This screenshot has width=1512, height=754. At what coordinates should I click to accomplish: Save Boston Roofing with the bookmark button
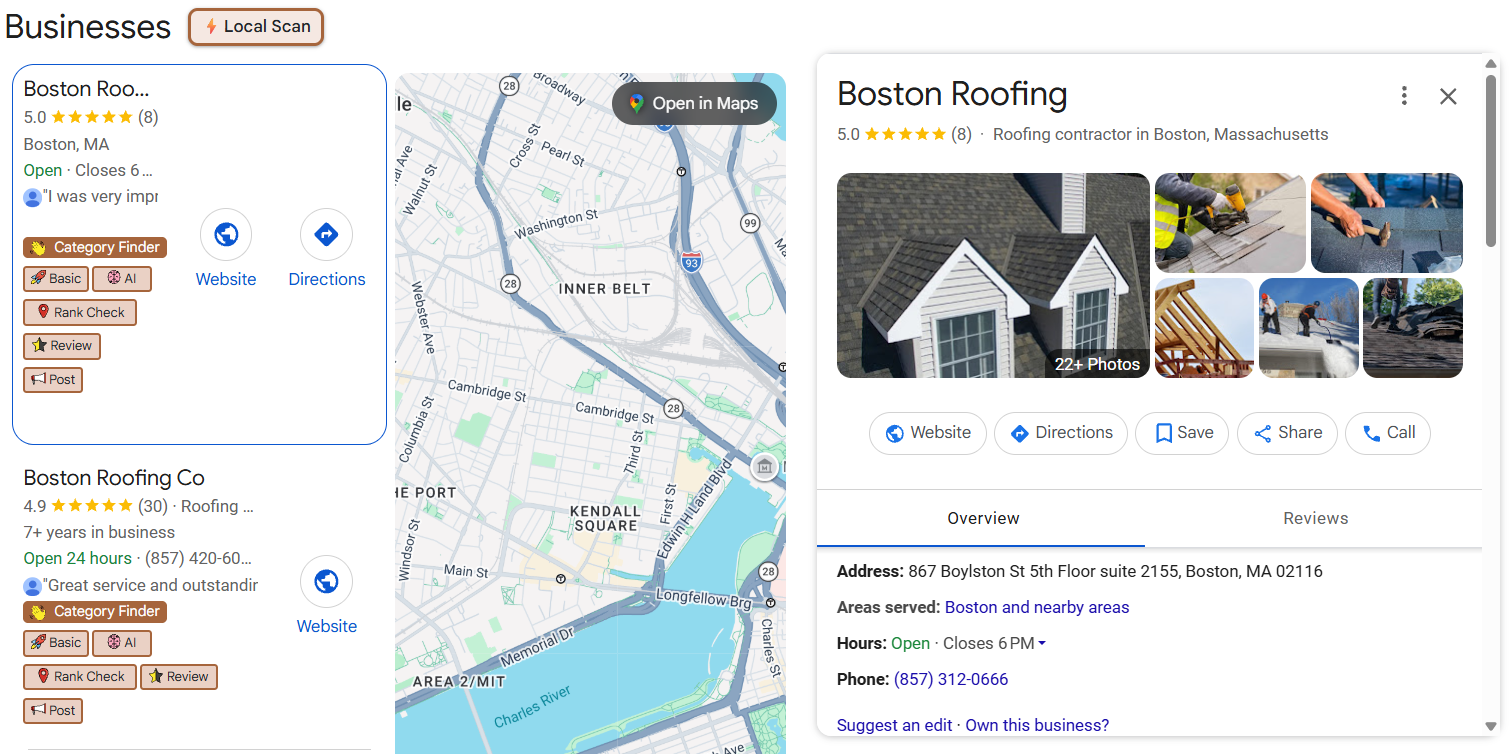1182,433
